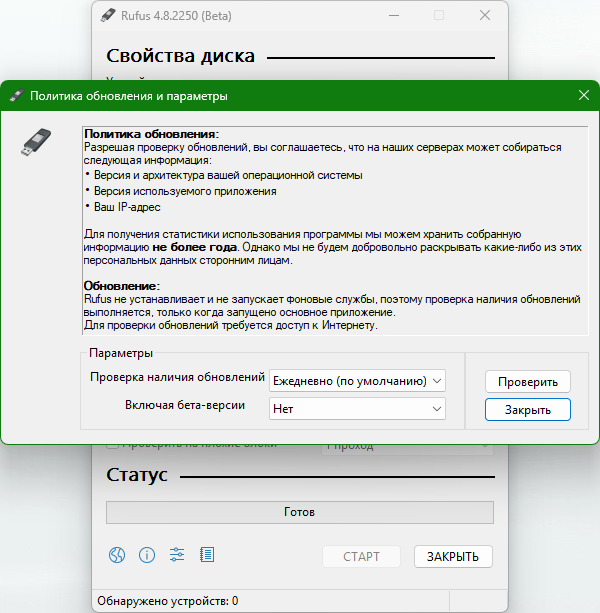
Task: Minimize the Rufus main window
Action: coord(394,16)
